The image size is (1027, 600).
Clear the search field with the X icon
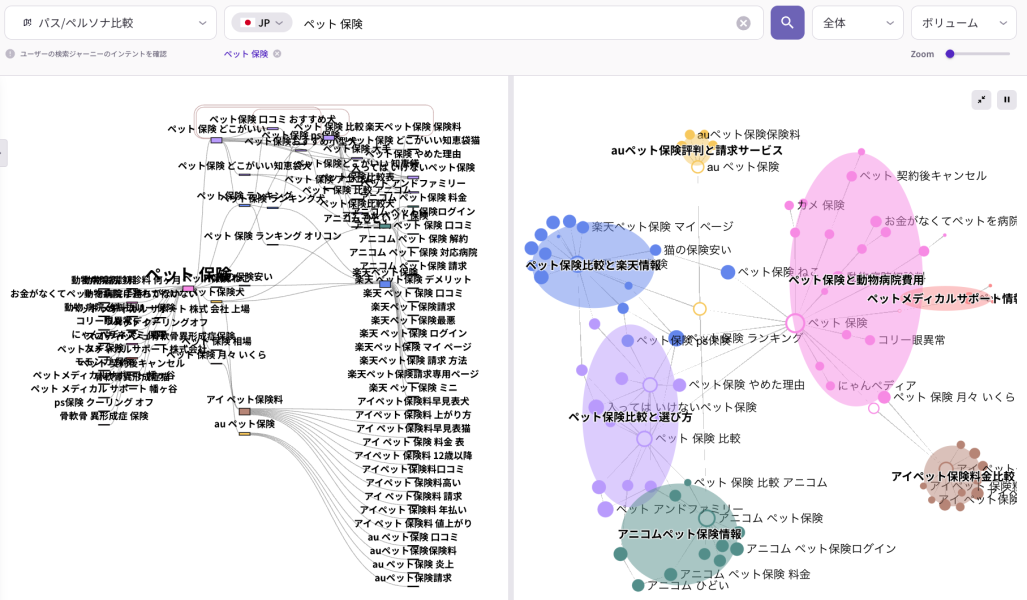pos(743,23)
